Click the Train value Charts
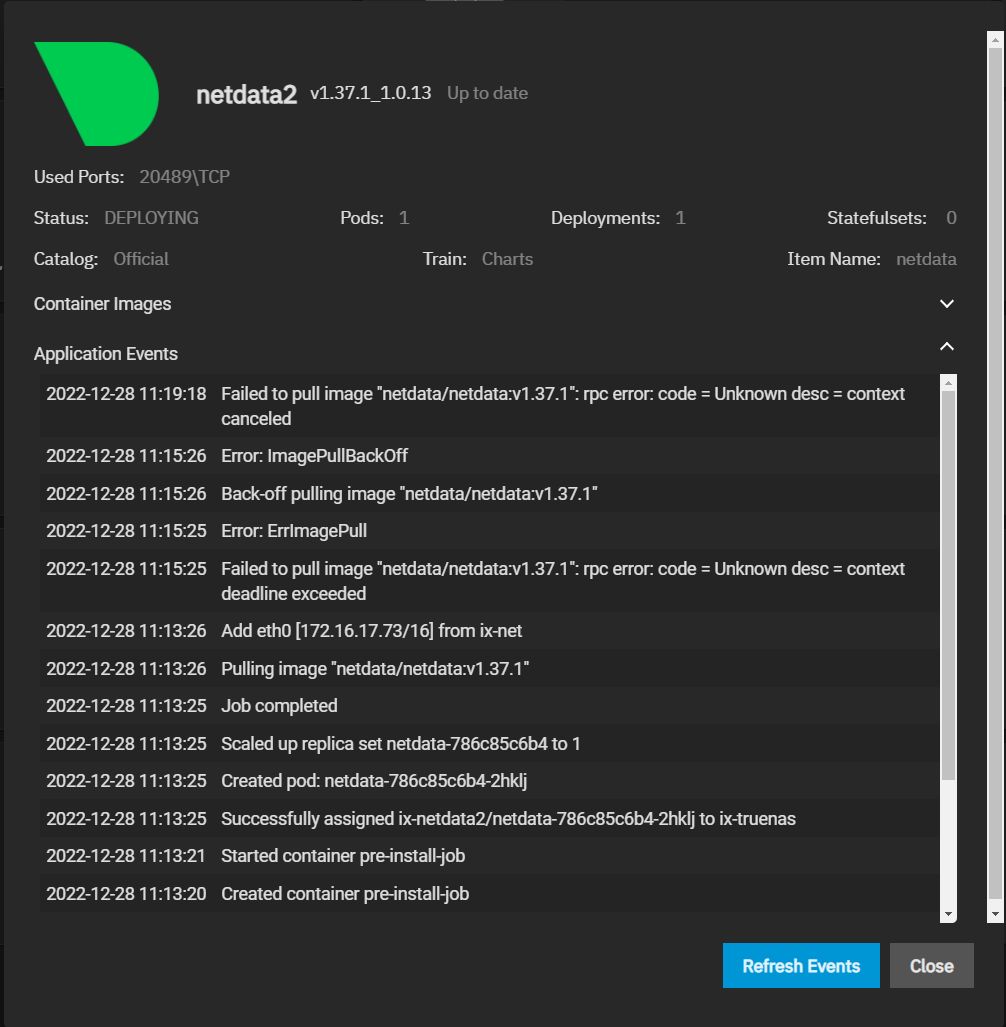Image resolution: width=1006 pixels, height=1027 pixels. pyautogui.click(x=507, y=259)
